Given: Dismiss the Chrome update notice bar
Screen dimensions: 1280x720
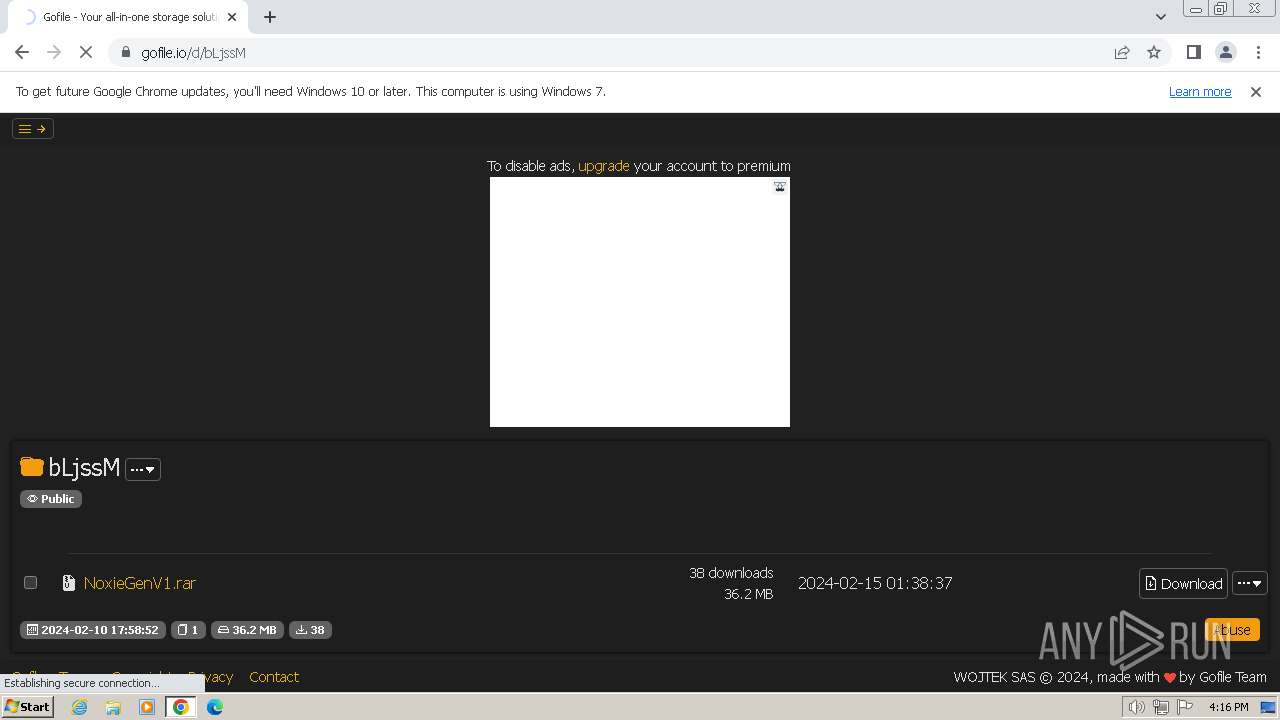Looking at the screenshot, I should tap(1256, 91).
